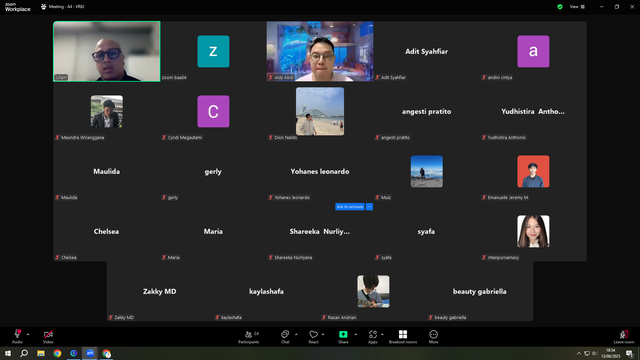Open Windows taskbar search

(x=24, y=353)
